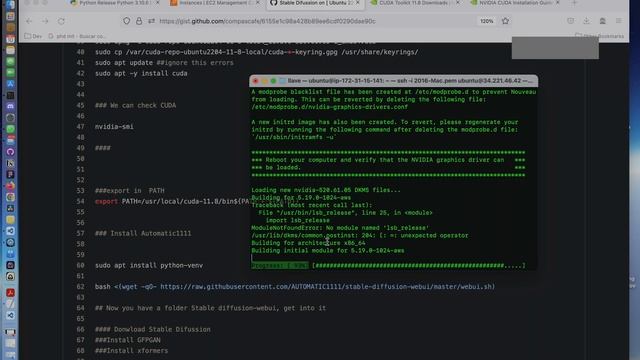Click 'sudo apt update' line 41
The image size is (640, 360).
tap(164, 63)
